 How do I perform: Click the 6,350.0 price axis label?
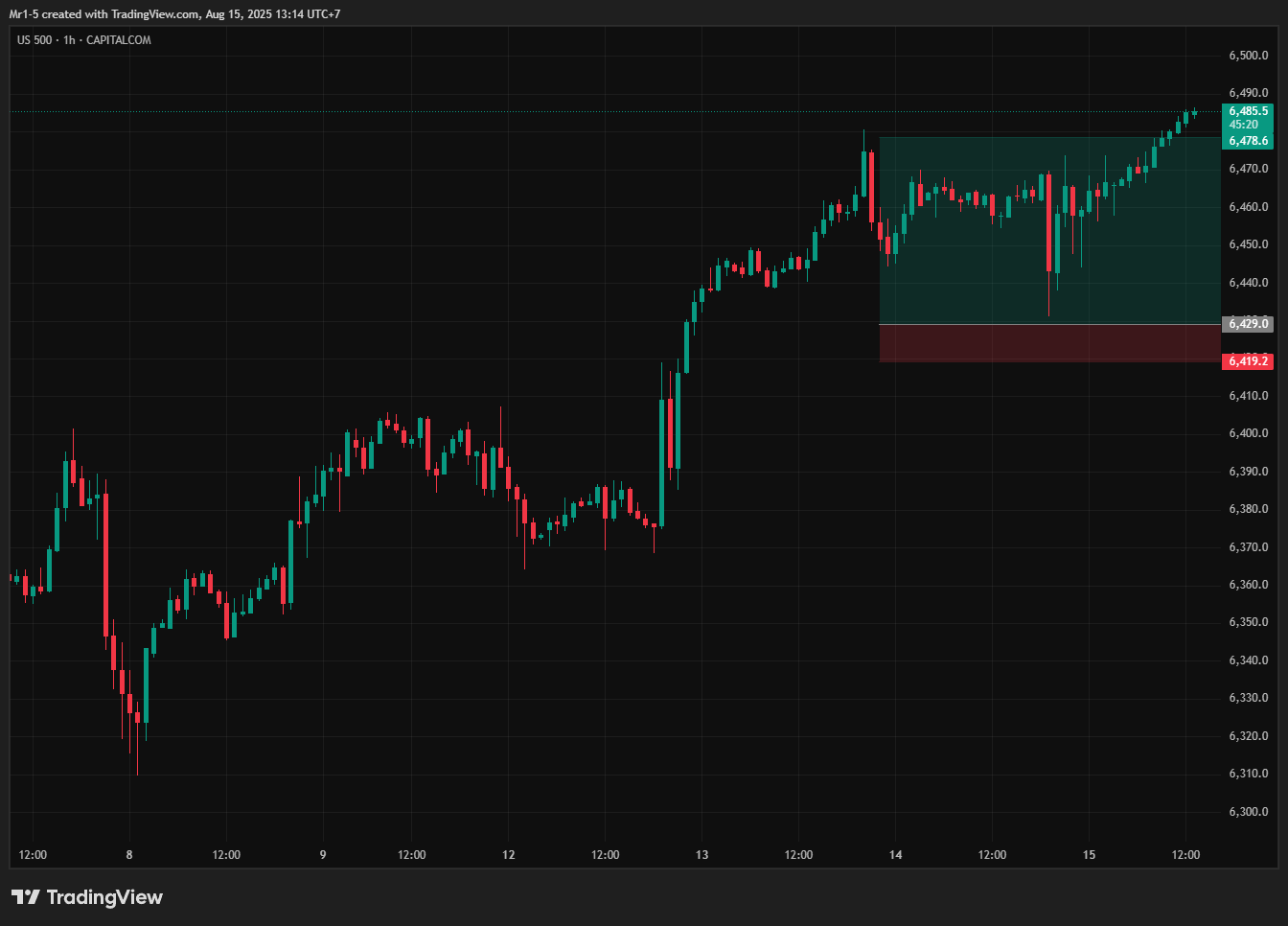click(1248, 622)
